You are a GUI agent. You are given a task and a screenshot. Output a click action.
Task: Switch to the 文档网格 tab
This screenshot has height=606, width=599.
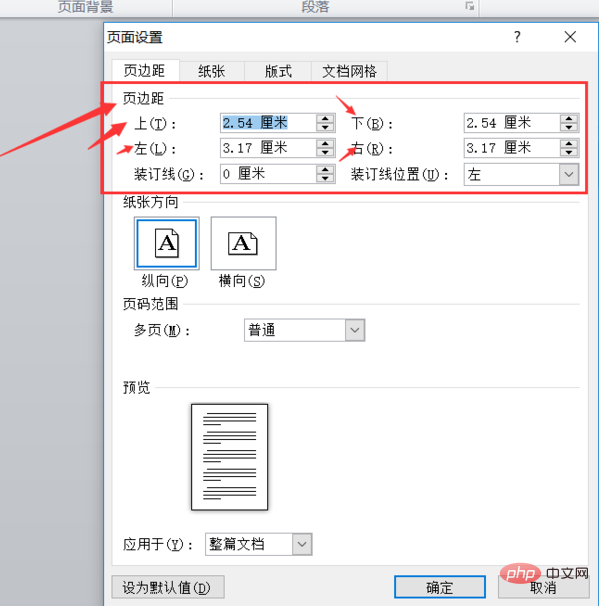pyautogui.click(x=349, y=71)
